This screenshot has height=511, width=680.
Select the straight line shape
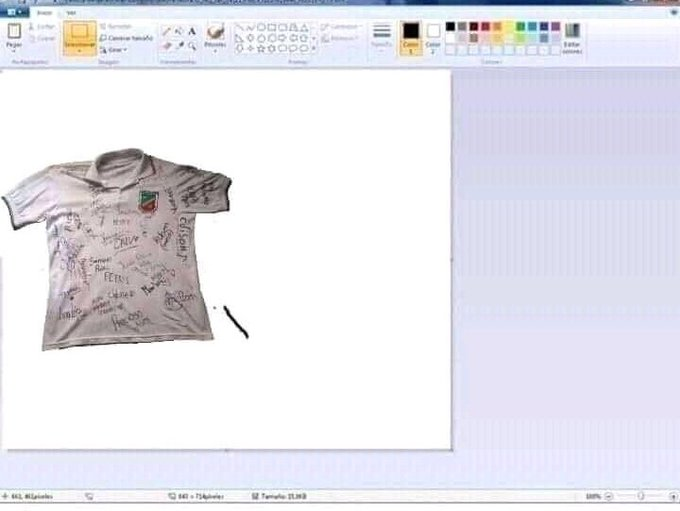(x=239, y=27)
